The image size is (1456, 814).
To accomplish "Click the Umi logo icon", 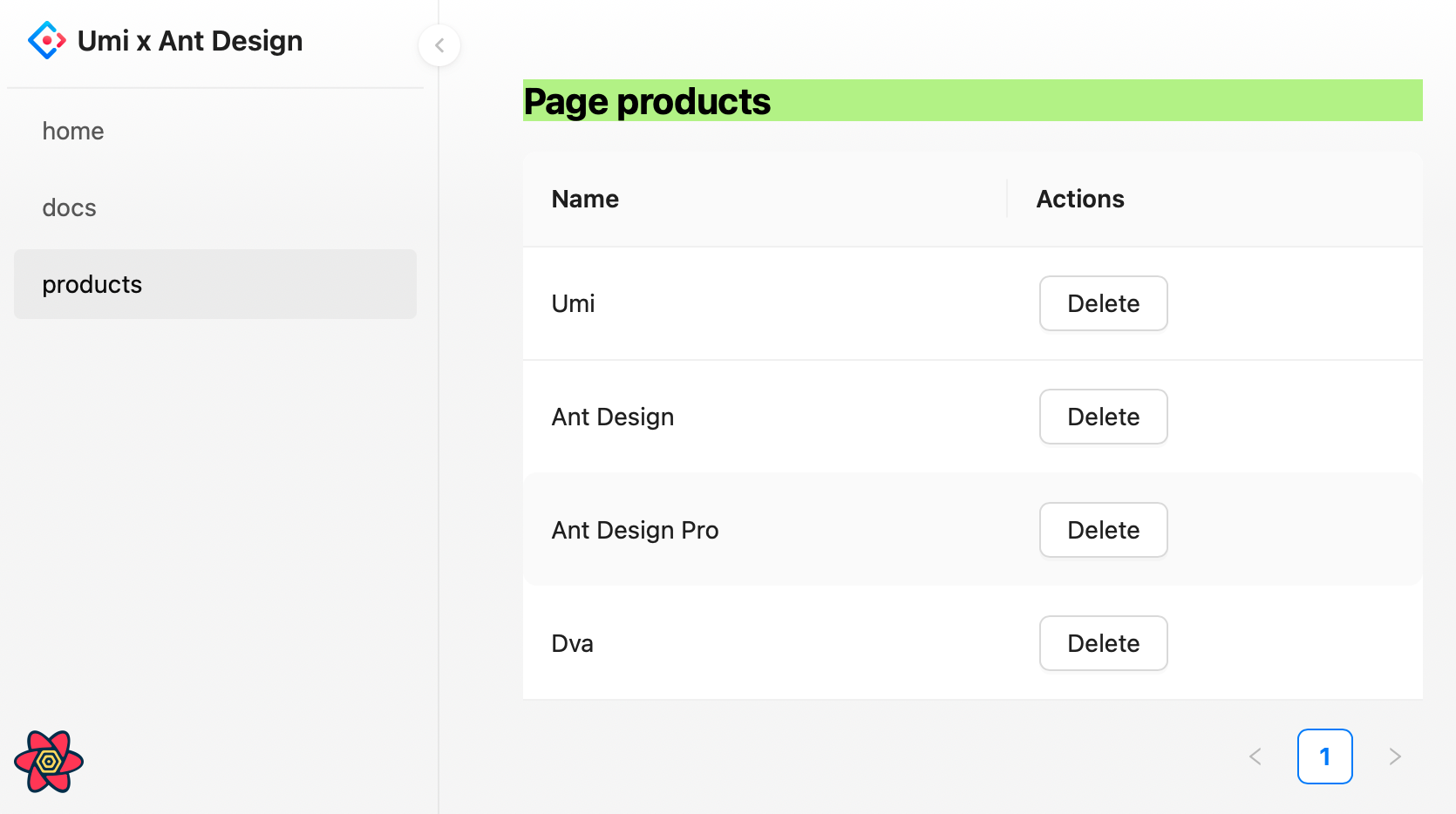I will click(x=47, y=40).
